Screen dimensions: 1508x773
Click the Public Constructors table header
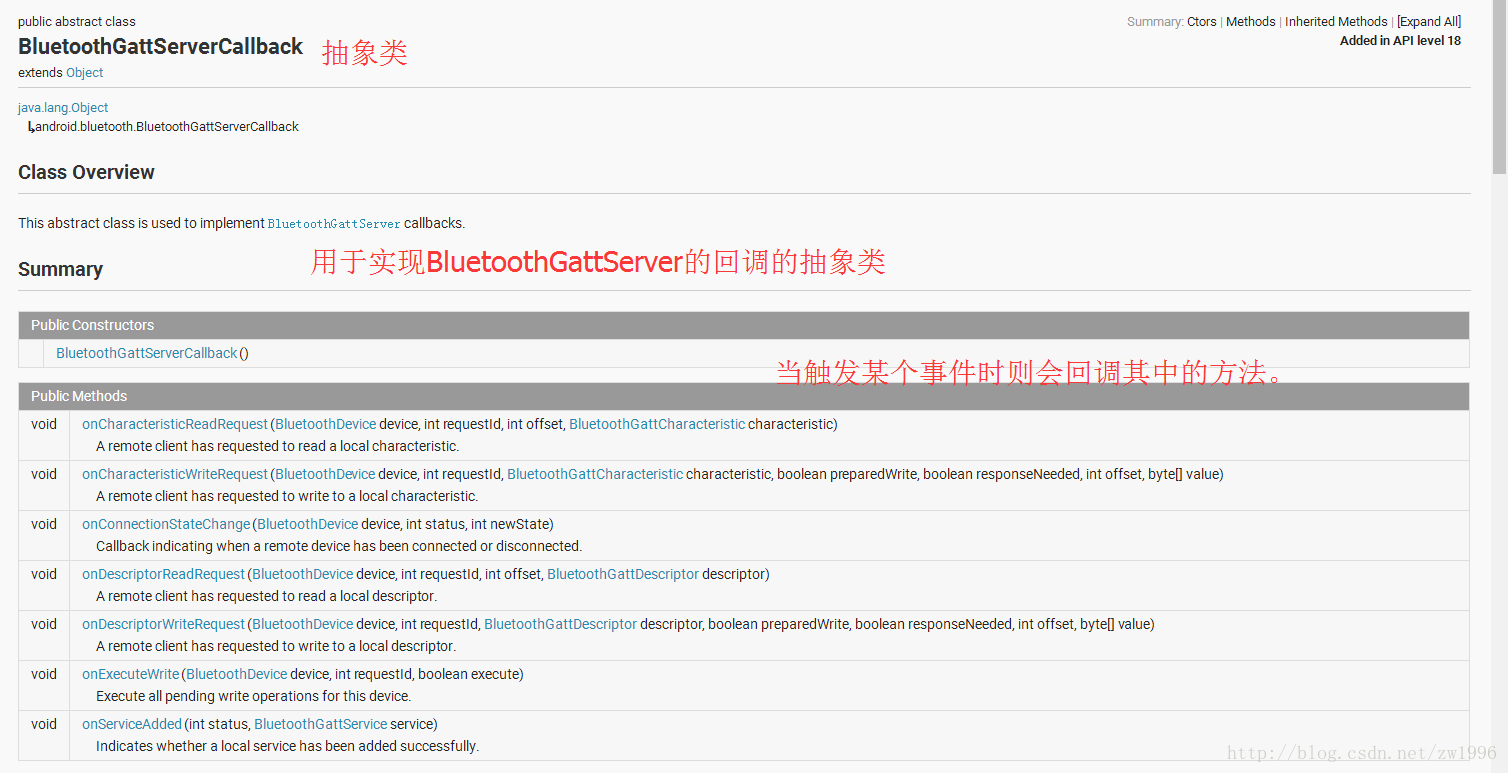744,325
